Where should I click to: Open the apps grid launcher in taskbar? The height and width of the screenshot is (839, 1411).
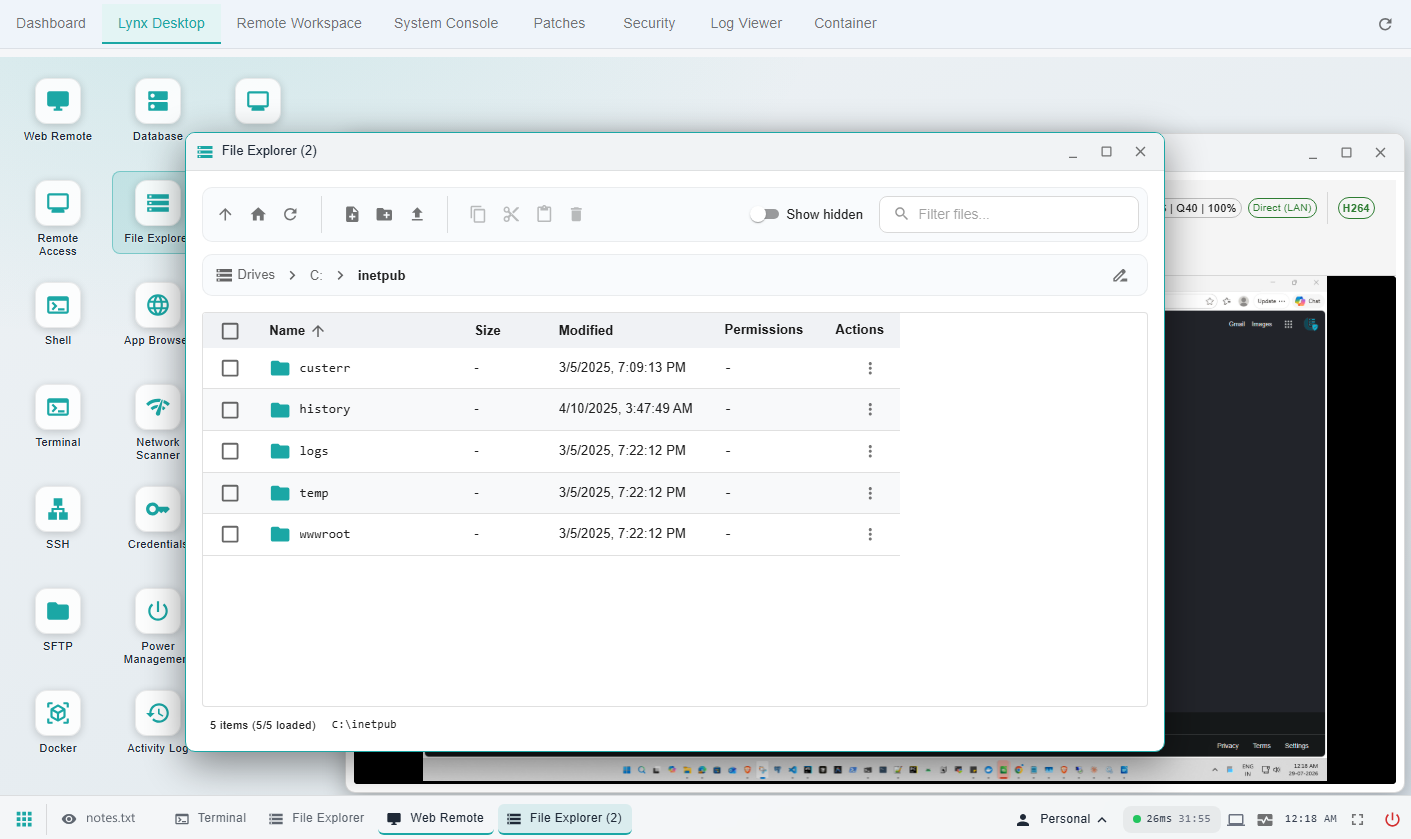24,818
